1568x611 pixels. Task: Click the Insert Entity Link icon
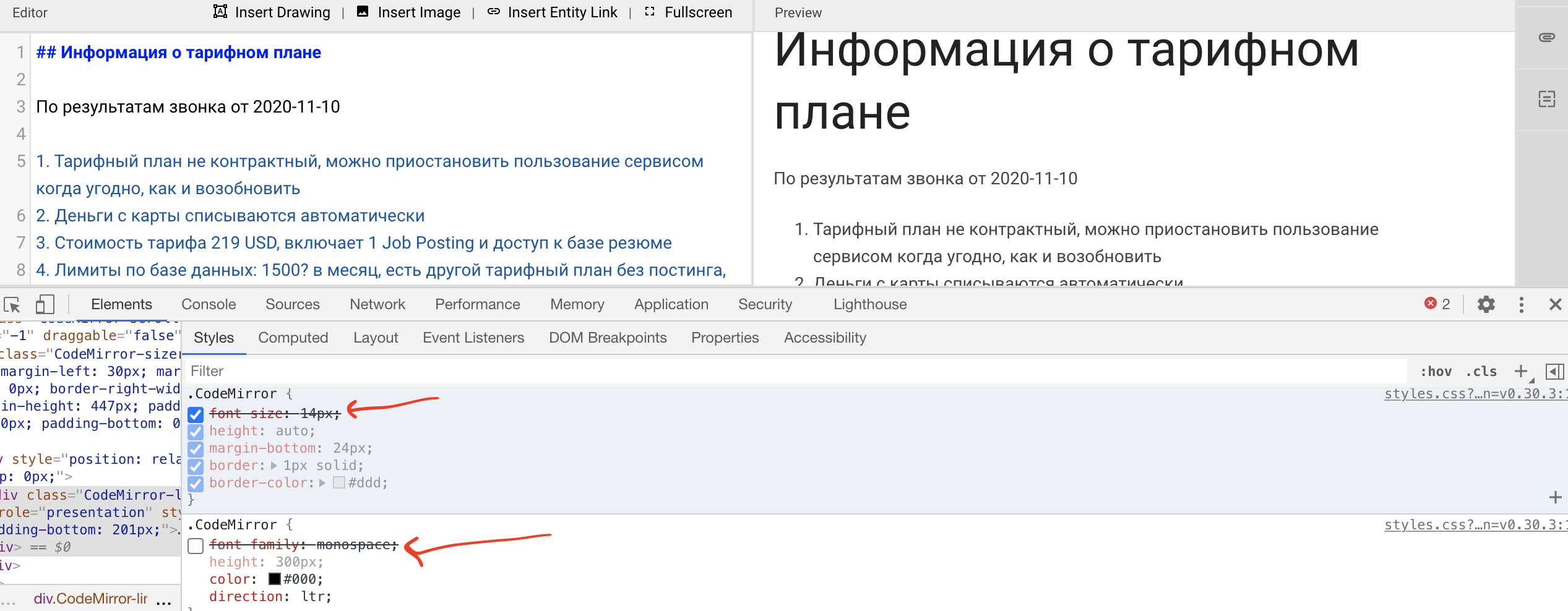493,12
